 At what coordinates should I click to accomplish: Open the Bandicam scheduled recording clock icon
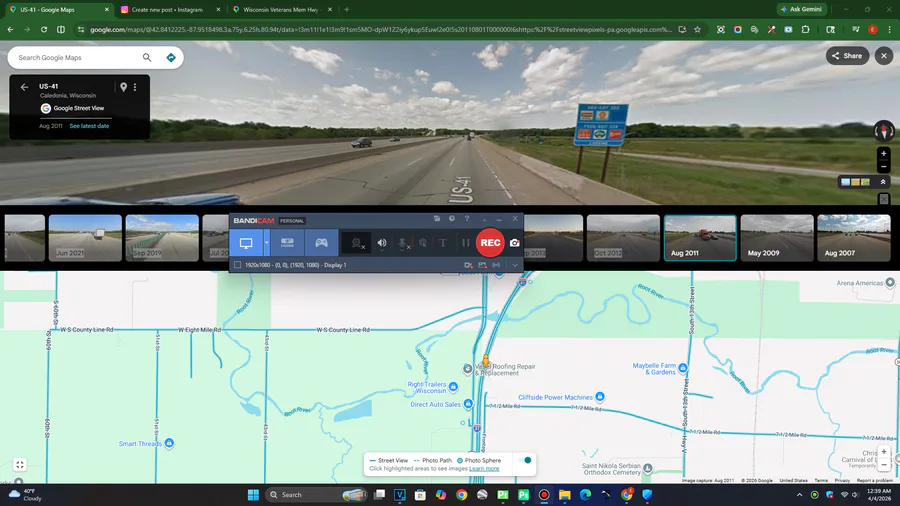click(452, 219)
